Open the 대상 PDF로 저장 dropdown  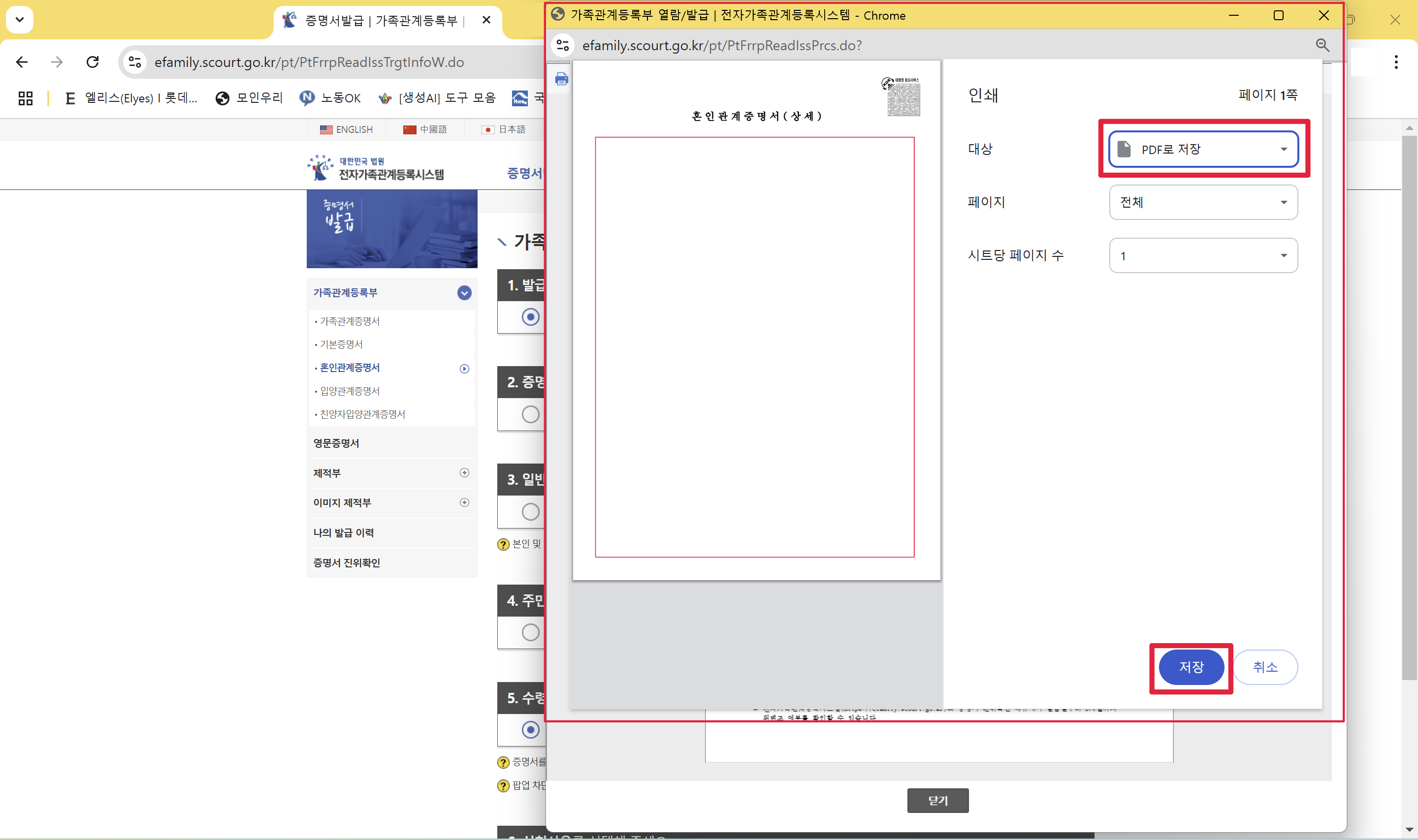tap(1203, 149)
